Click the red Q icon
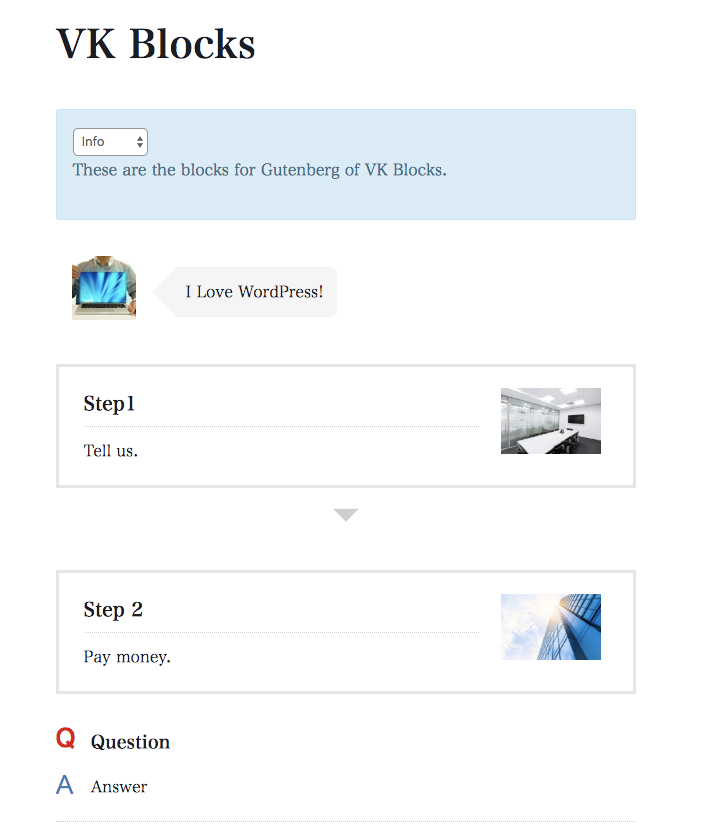Image resolution: width=704 pixels, height=832 pixels. pos(66,739)
